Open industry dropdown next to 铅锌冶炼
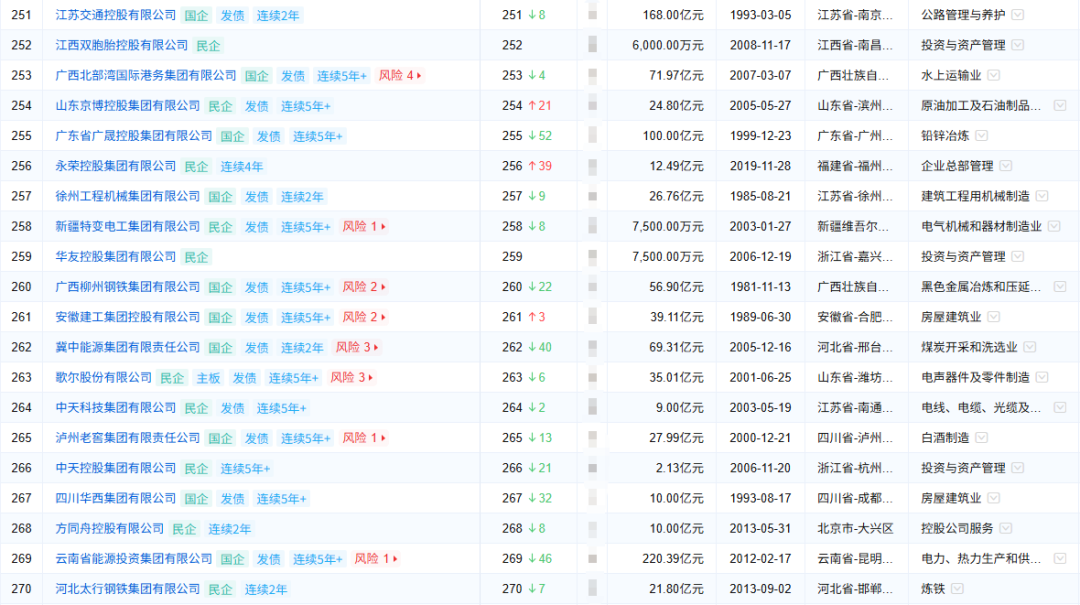The width and height of the screenshot is (1080, 605). click(x=982, y=136)
